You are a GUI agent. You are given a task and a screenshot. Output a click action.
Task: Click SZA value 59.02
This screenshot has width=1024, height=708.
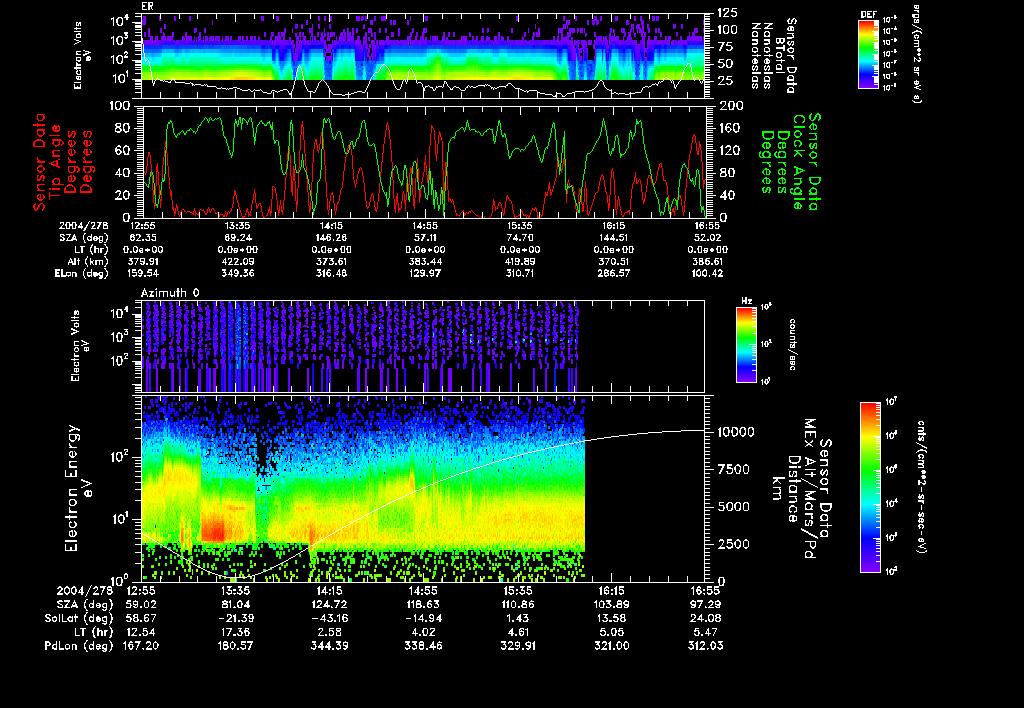140,605
